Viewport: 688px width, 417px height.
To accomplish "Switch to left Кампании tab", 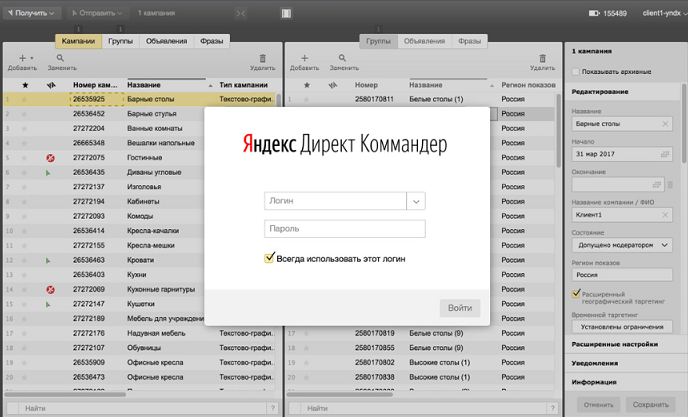I will [x=78, y=41].
